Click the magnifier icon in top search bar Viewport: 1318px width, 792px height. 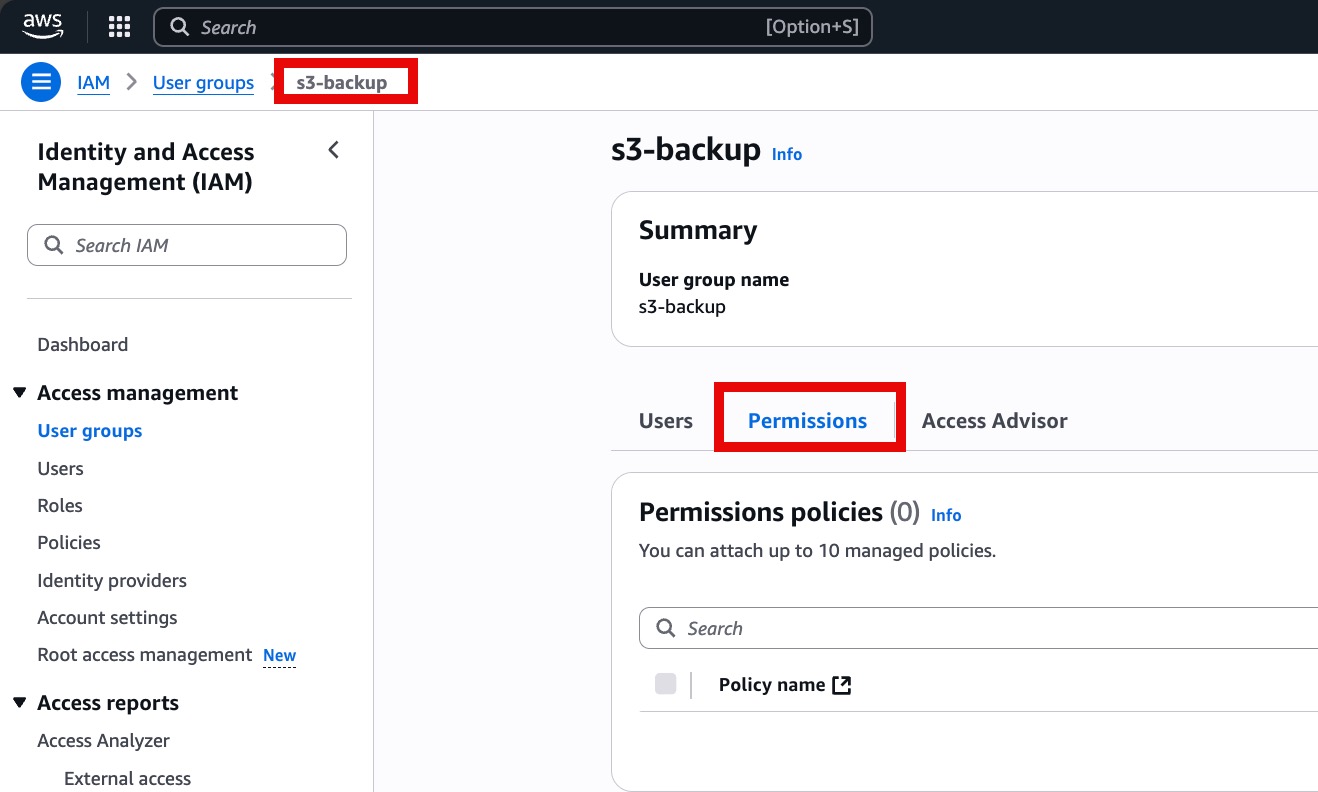(x=180, y=27)
